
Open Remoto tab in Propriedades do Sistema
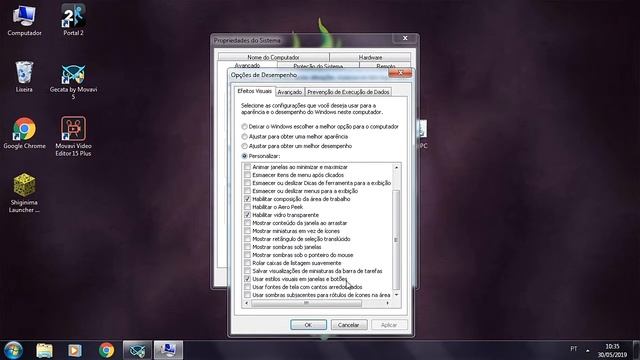[x=385, y=66]
